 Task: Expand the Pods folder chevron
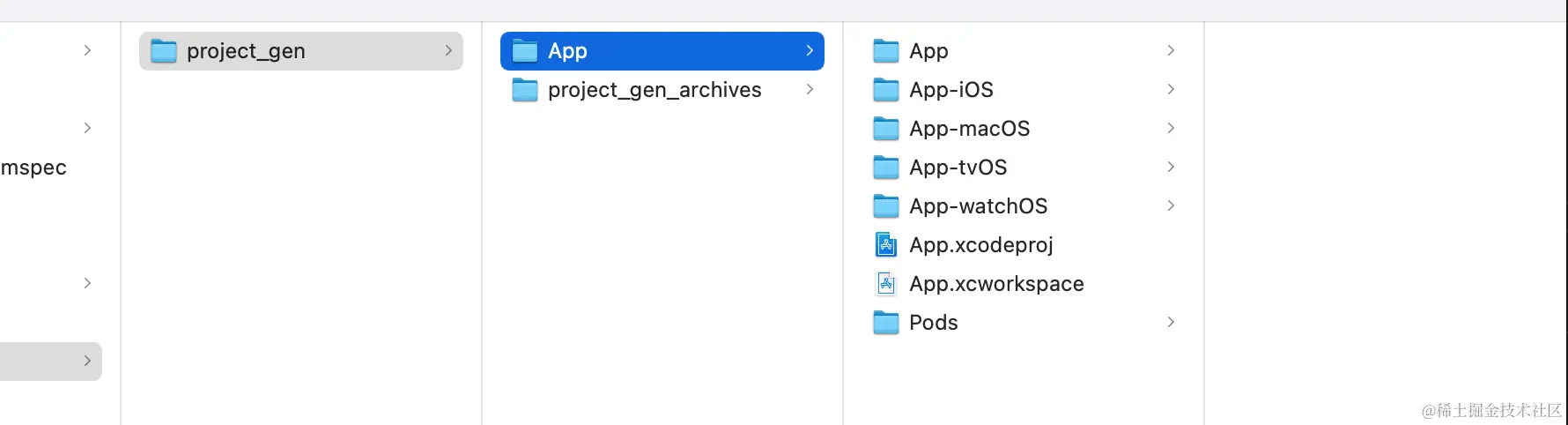(1171, 323)
